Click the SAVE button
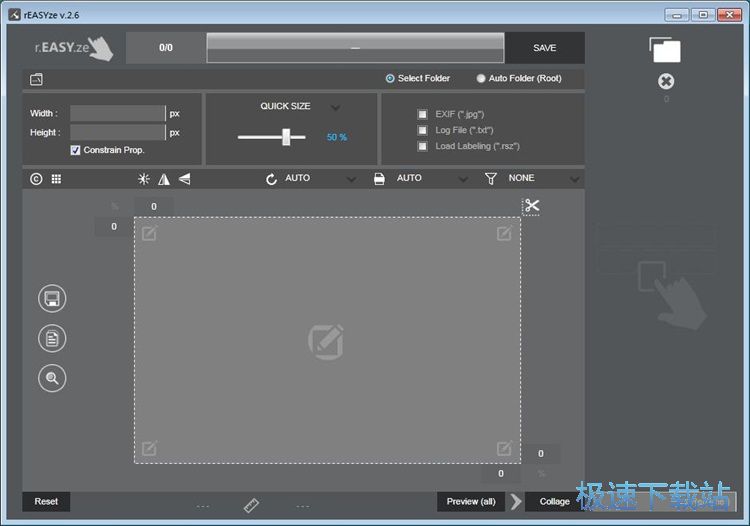 click(x=545, y=48)
